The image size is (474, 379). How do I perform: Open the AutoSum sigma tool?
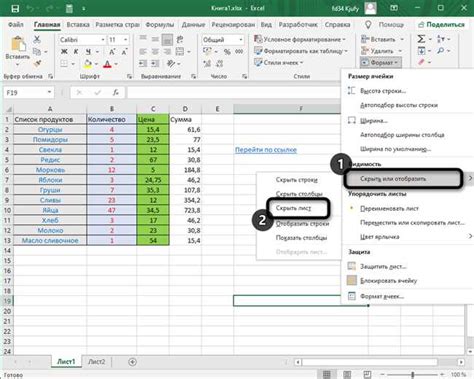coord(421,39)
